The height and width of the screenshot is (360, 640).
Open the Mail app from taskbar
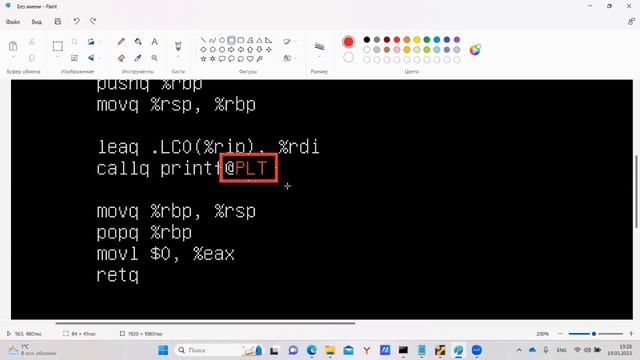point(348,350)
